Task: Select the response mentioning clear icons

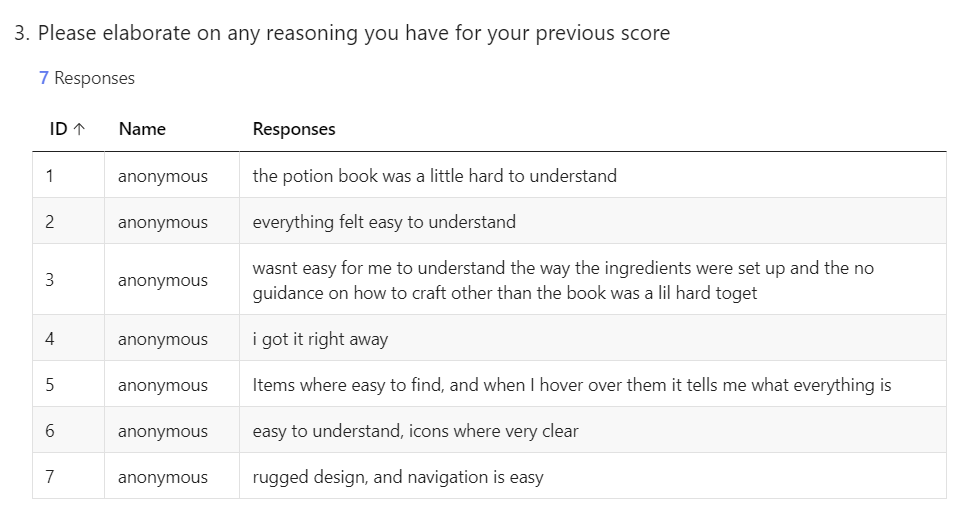Action: pos(415,431)
